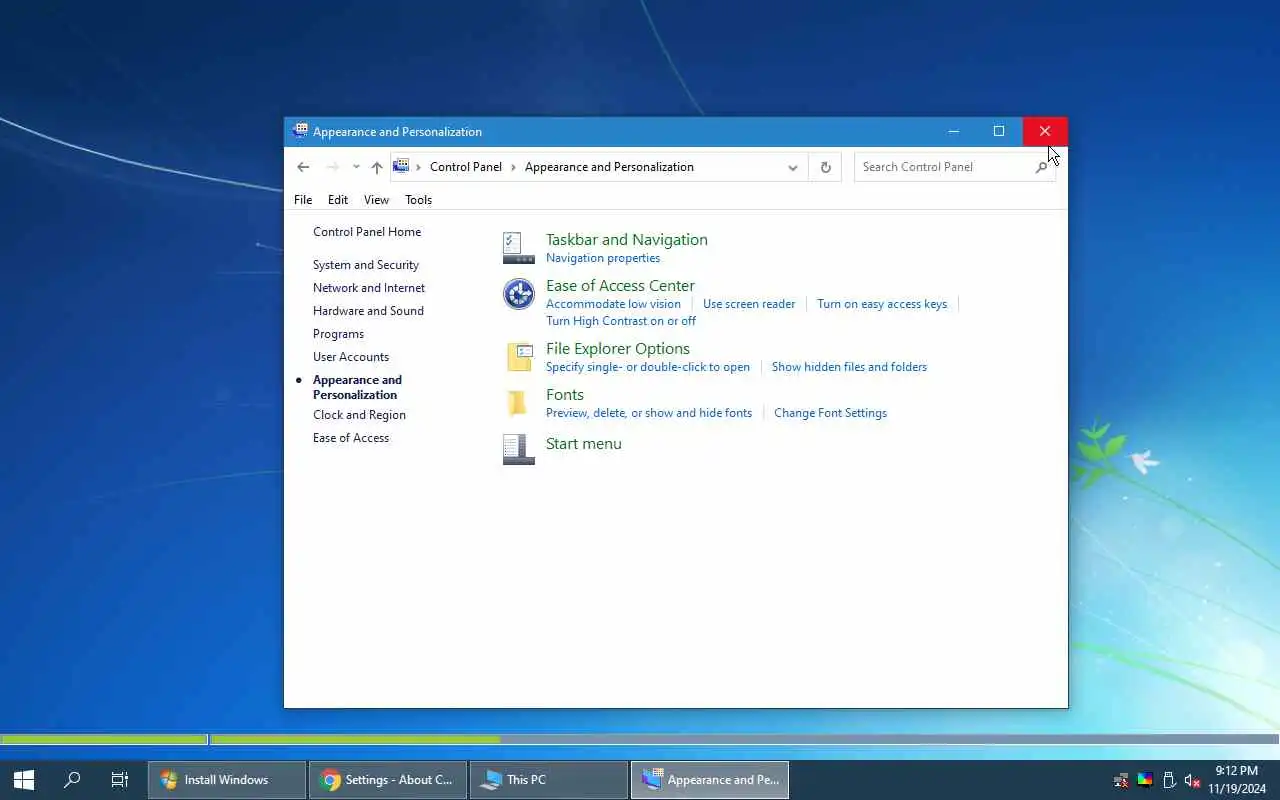The width and height of the screenshot is (1280, 800).
Task: Switch to Install Windows taskbar button
Action: click(227, 780)
